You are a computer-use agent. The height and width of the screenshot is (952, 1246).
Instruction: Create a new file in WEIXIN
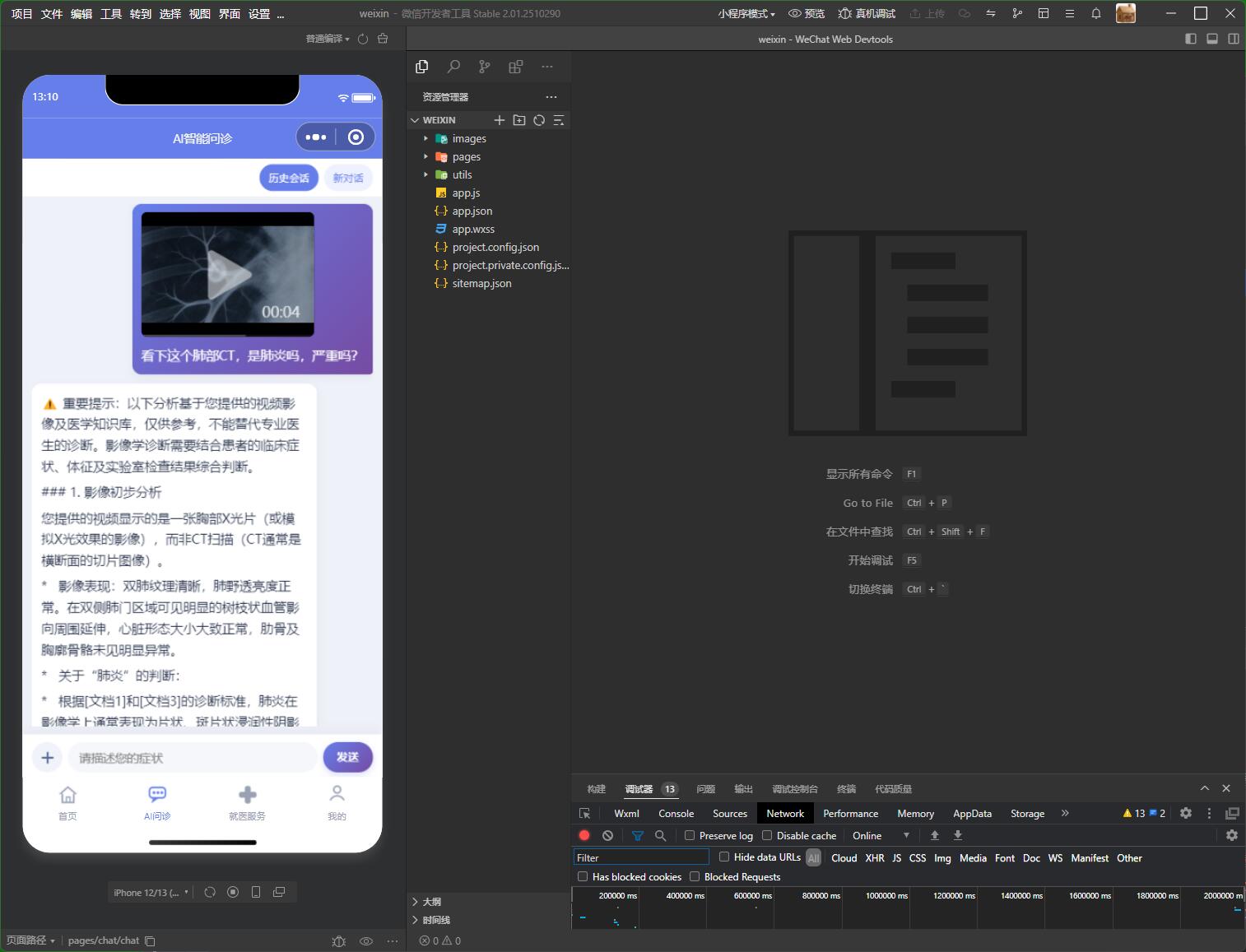click(x=499, y=120)
